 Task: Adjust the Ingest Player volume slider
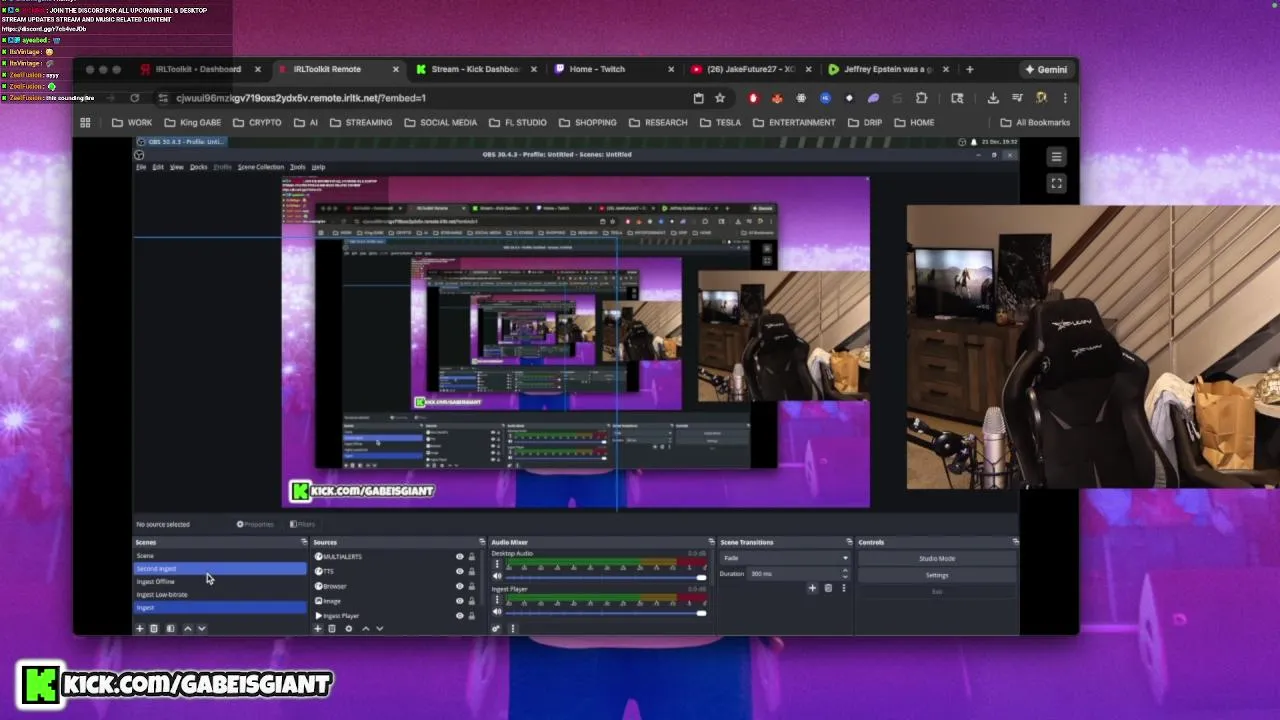pyautogui.click(x=606, y=612)
